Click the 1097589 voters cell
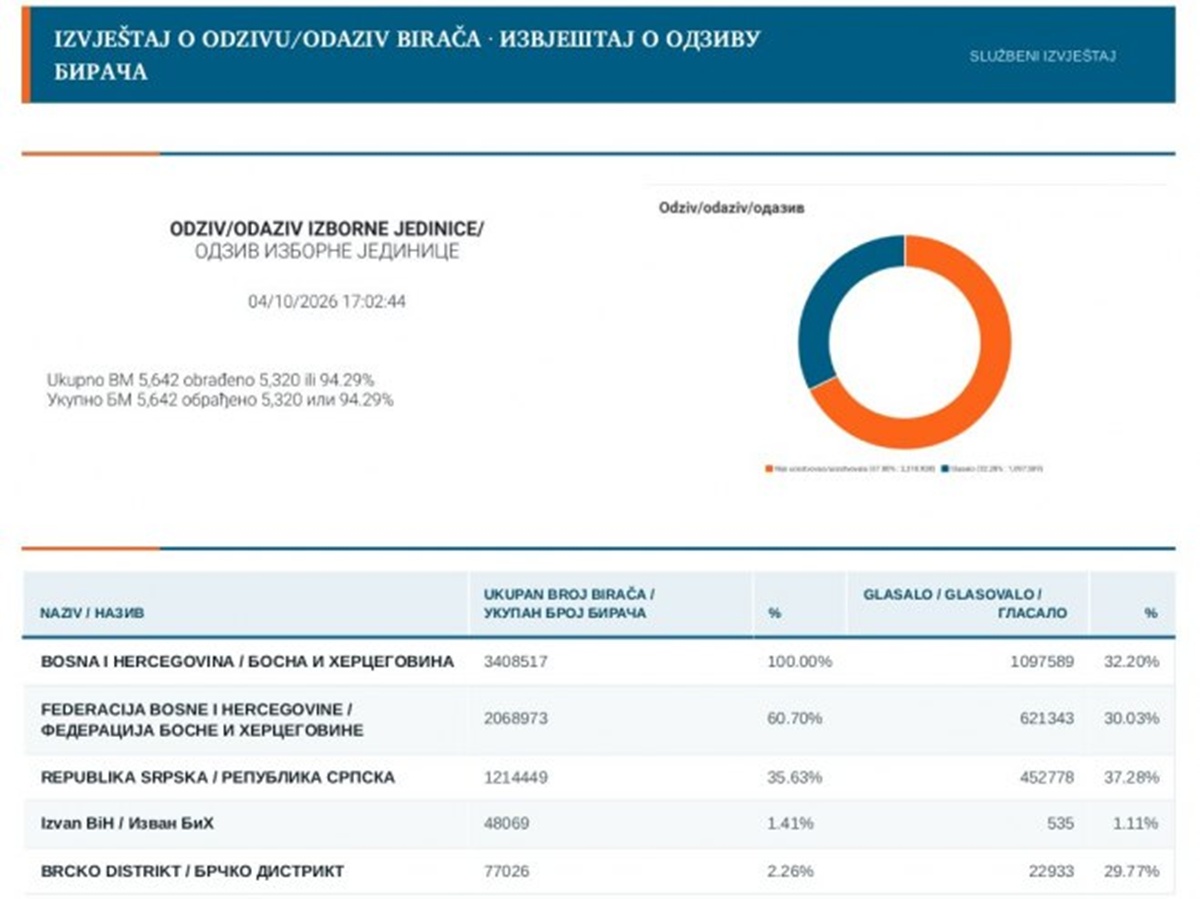The height and width of the screenshot is (899, 1200). [1039, 662]
